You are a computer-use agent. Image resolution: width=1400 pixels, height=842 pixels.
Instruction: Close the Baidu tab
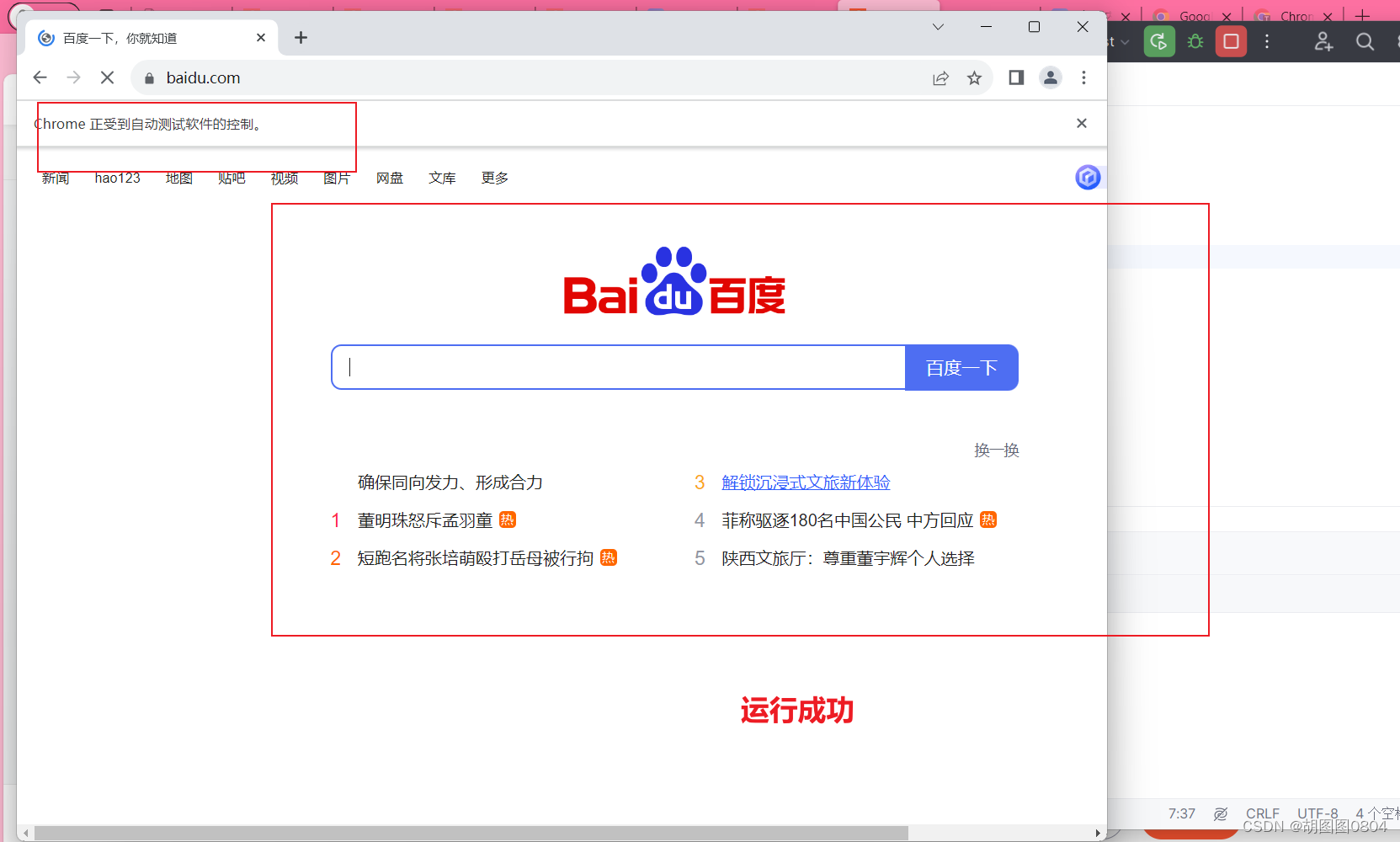pyautogui.click(x=261, y=38)
